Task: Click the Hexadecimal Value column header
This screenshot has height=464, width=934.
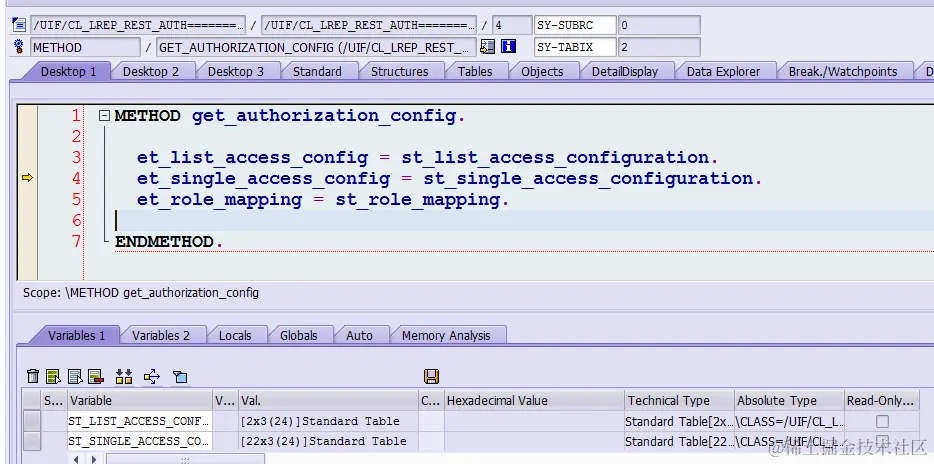Action: [534, 401]
